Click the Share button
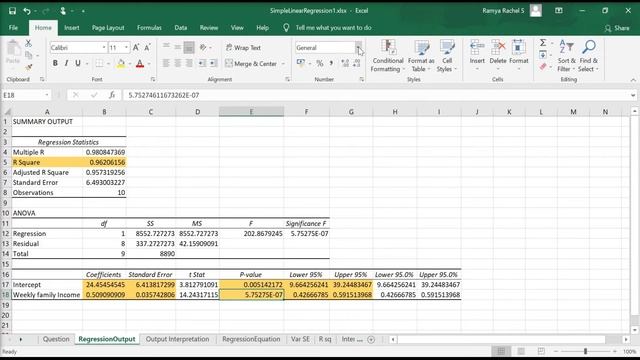 coord(617,28)
